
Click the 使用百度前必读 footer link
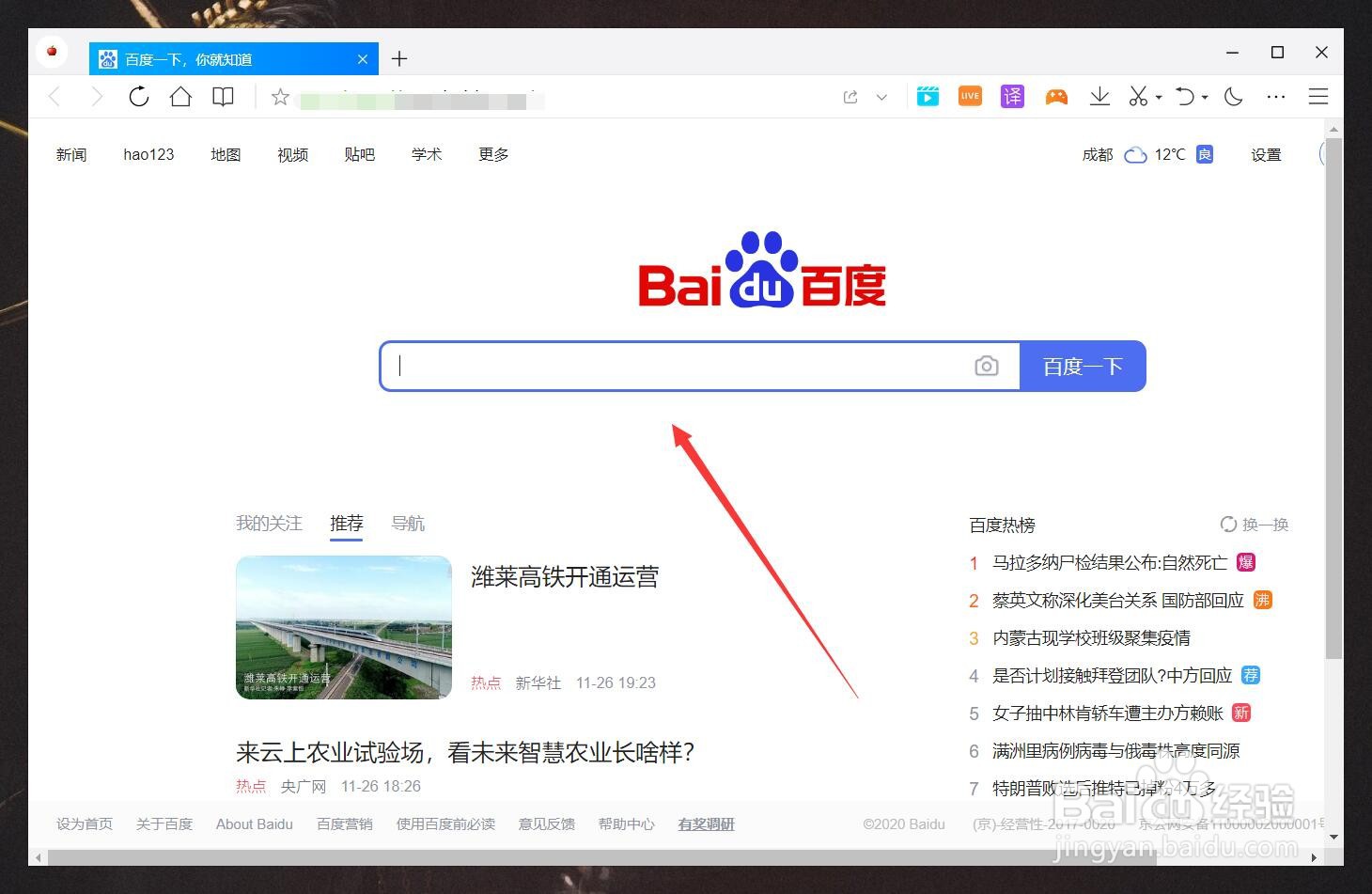click(445, 823)
